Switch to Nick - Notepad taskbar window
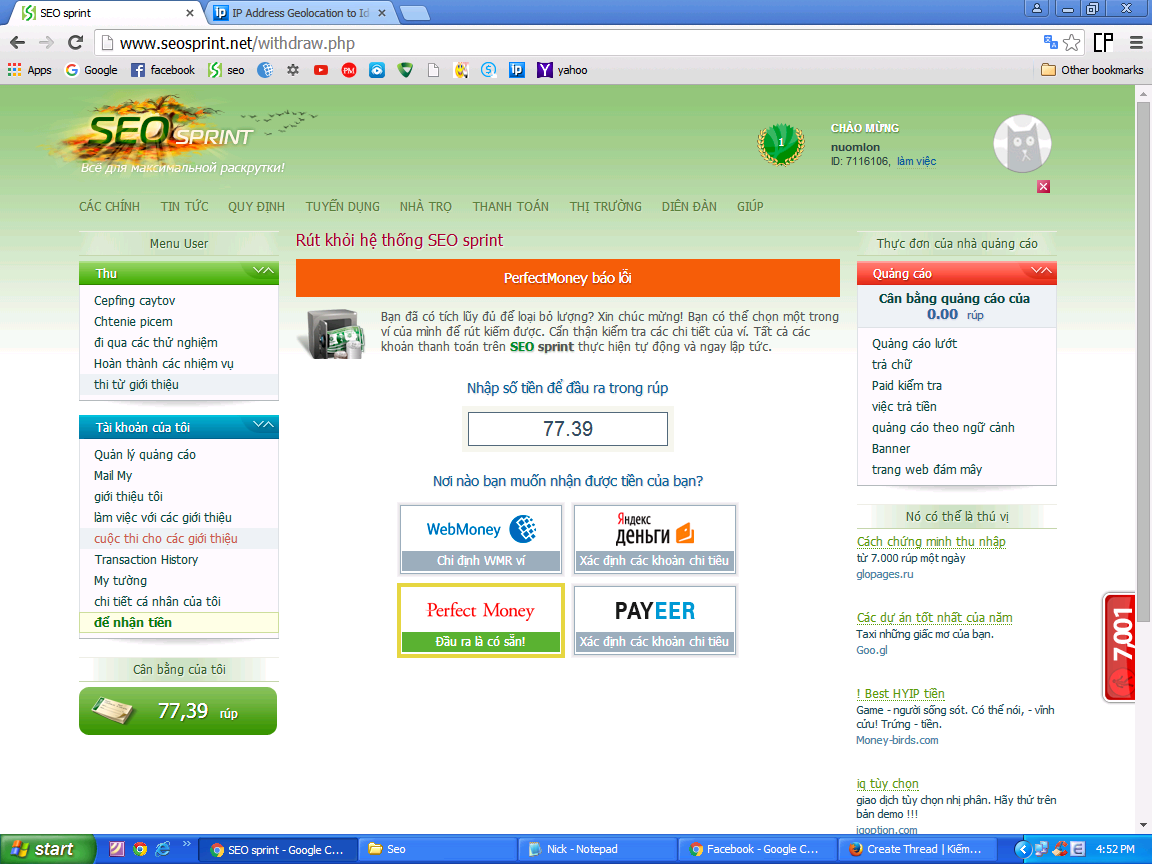The height and width of the screenshot is (864, 1152). [596, 849]
